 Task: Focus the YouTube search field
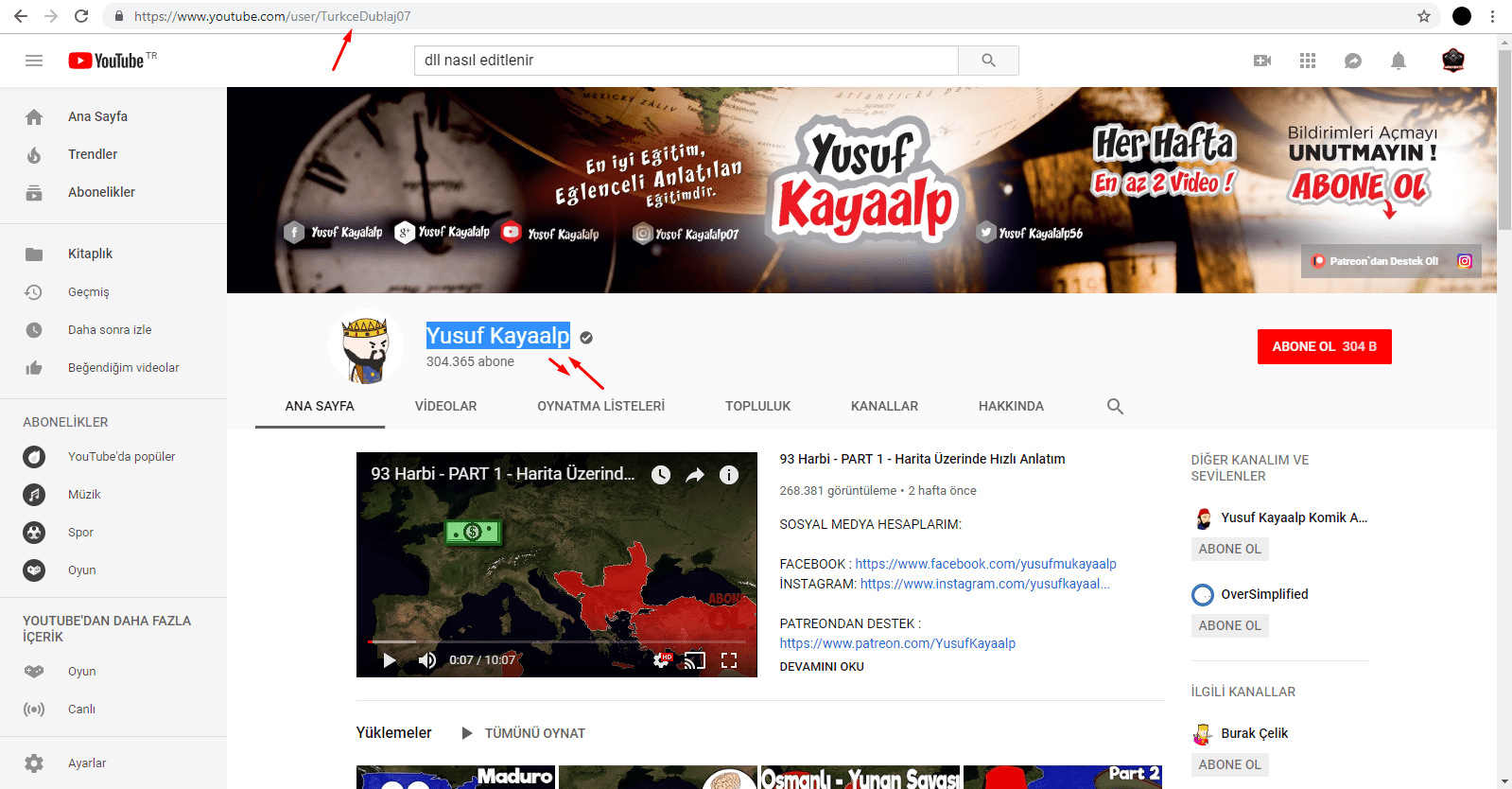click(686, 61)
